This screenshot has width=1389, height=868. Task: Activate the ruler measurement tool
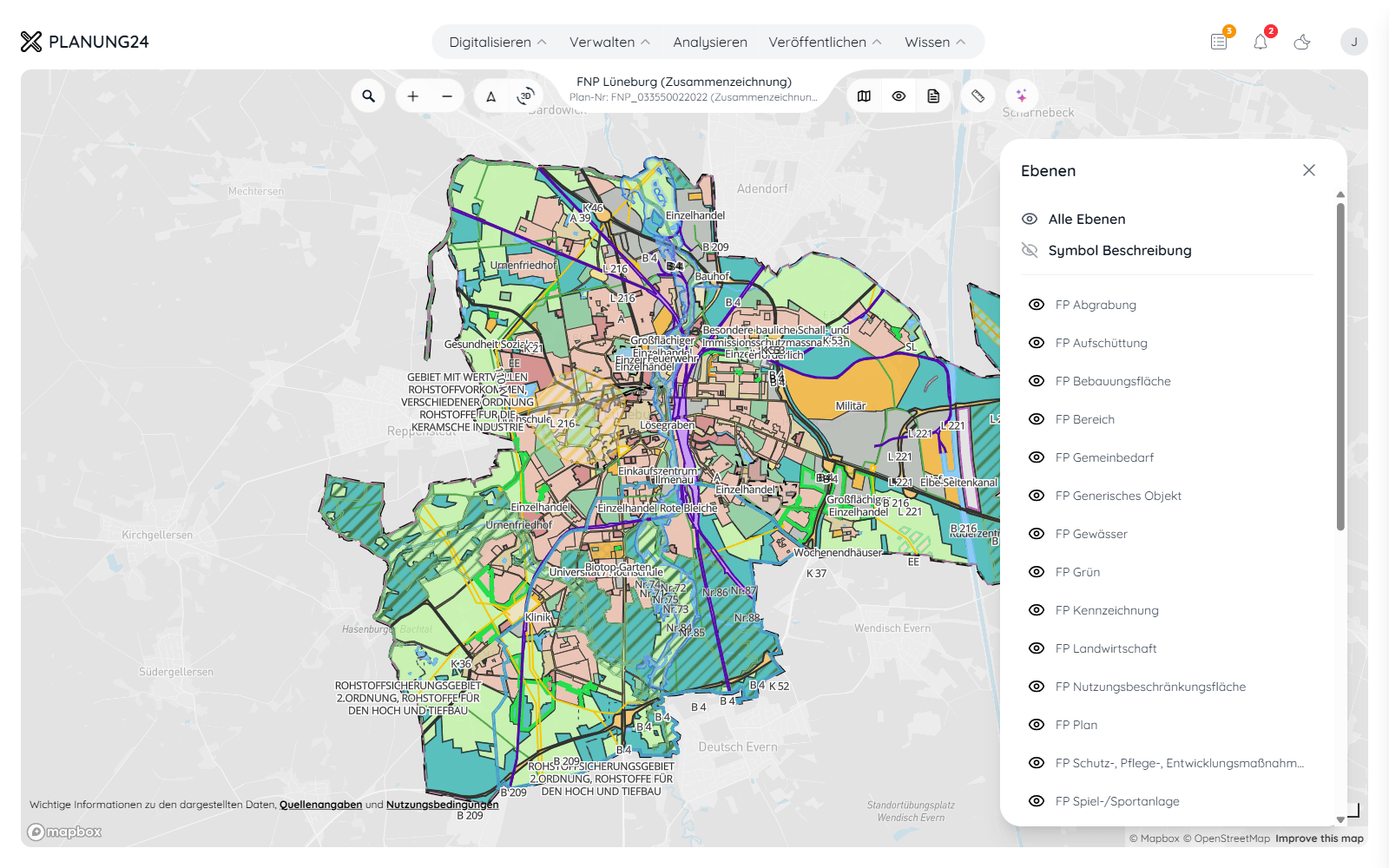(978, 95)
